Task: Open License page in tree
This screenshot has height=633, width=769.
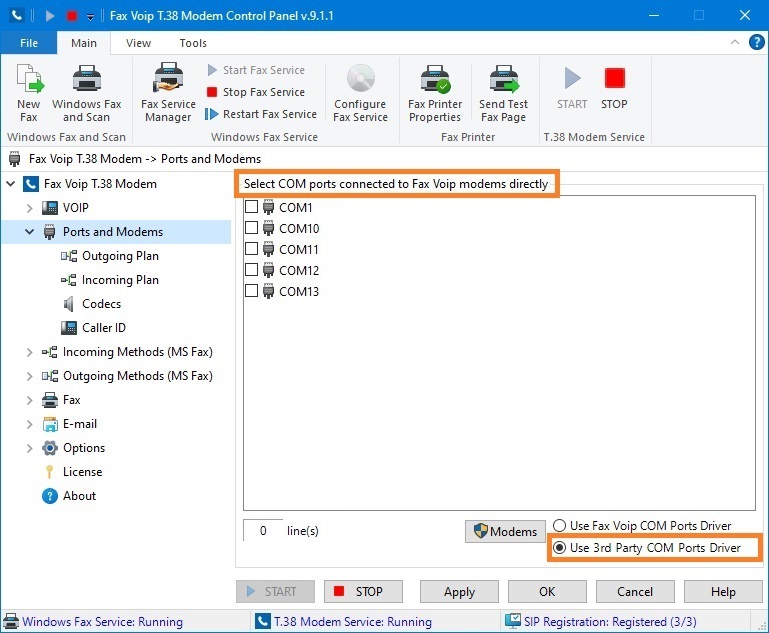Action: tap(73, 472)
